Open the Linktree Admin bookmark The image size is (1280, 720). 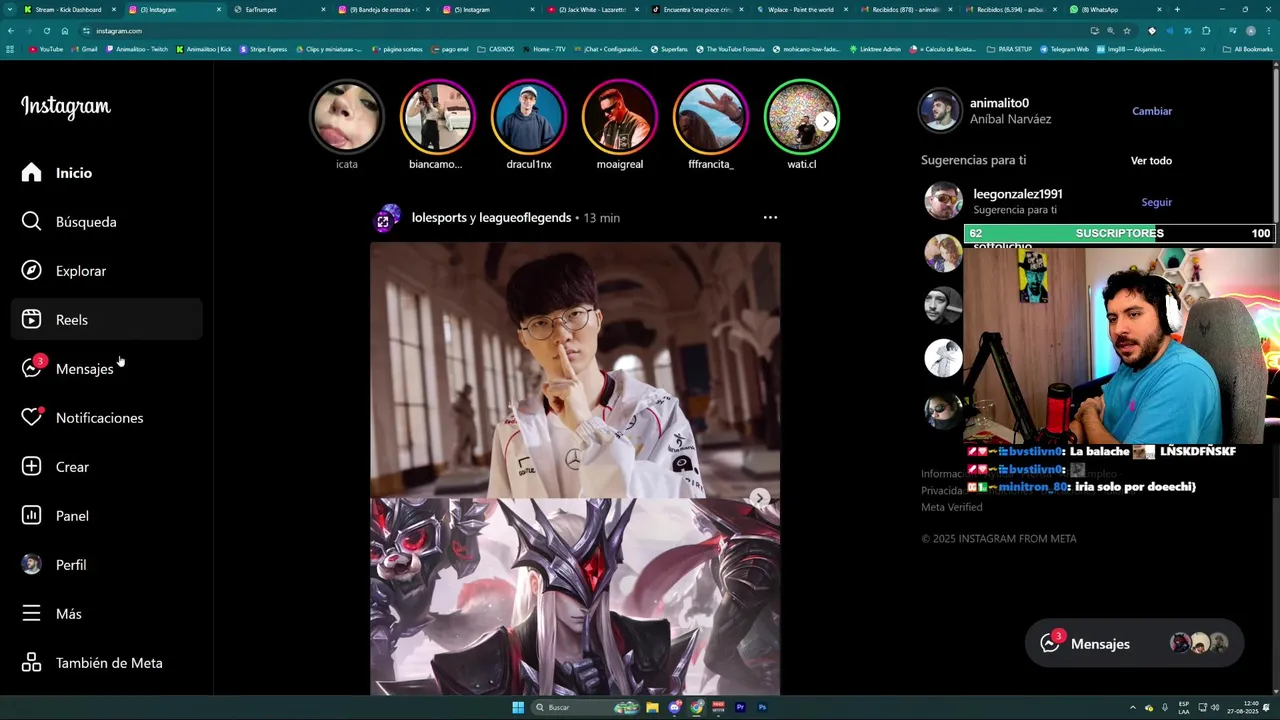click(875, 49)
